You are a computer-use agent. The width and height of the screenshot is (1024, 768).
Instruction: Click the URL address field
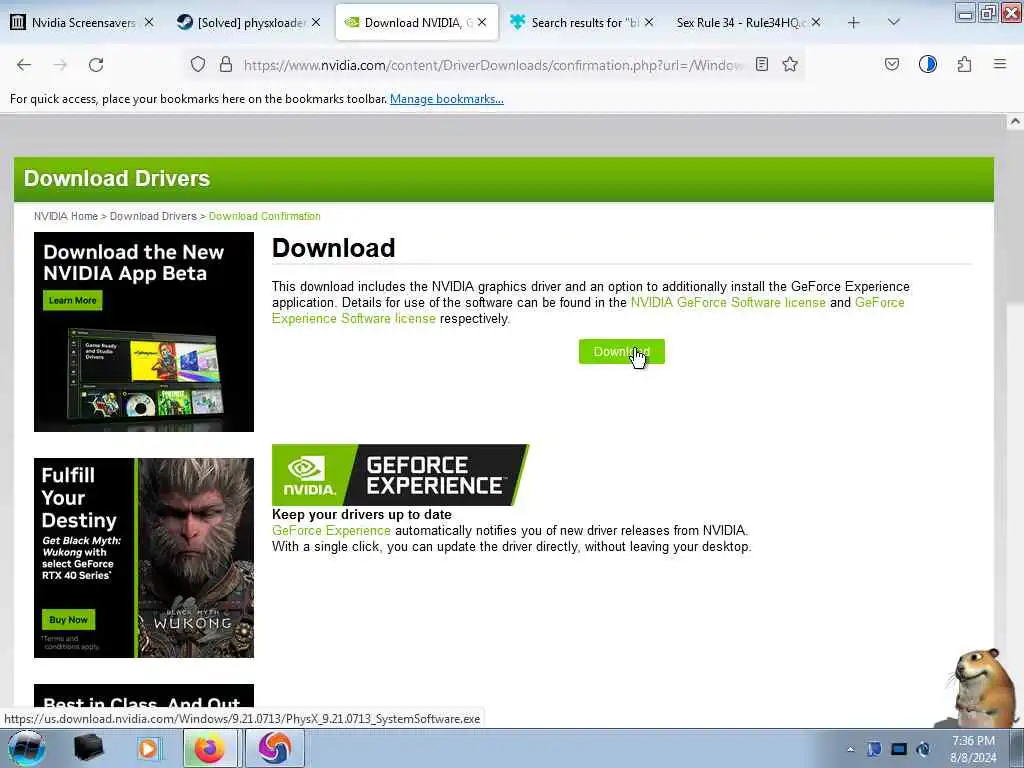pos(493,65)
